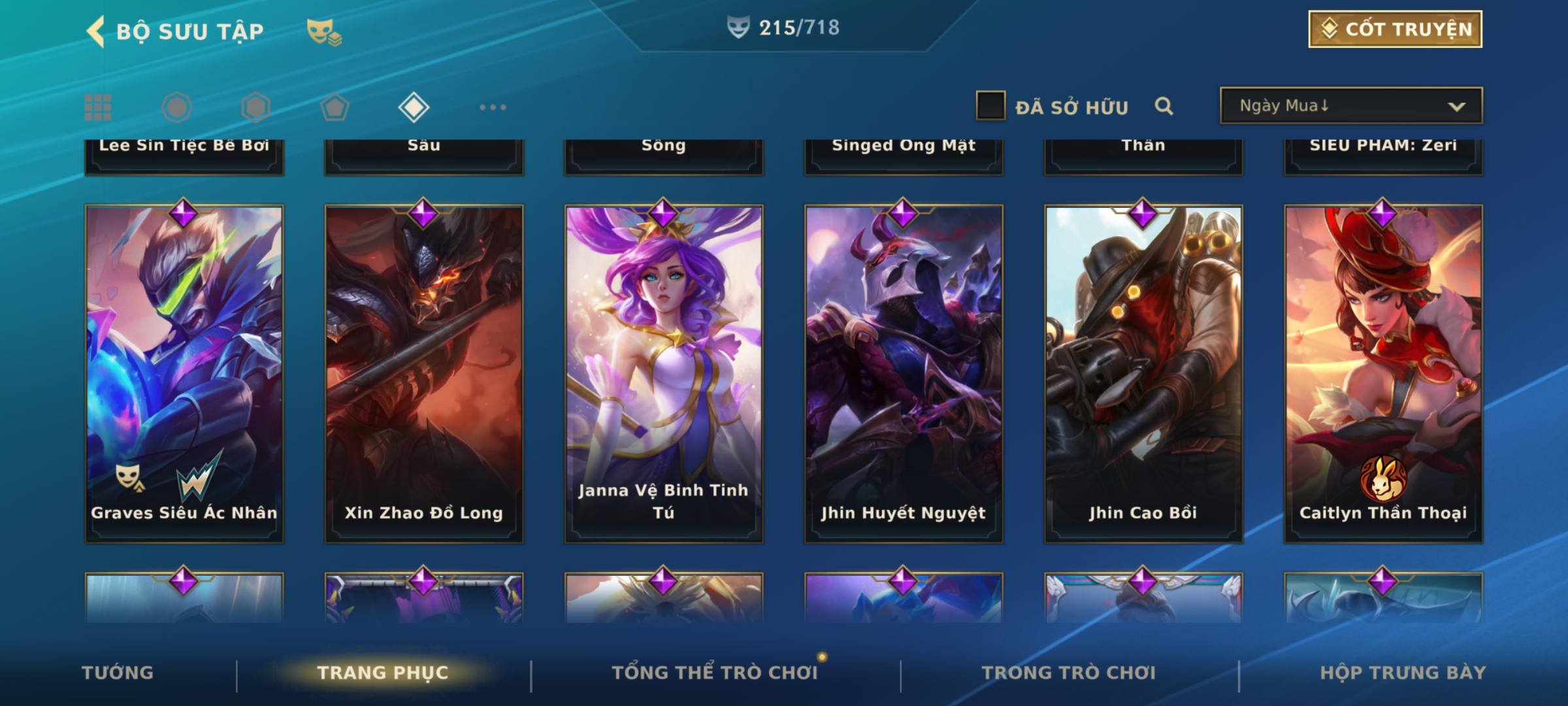Open the Jhin Cao Bồi skin card

(x=1143, y=373)
